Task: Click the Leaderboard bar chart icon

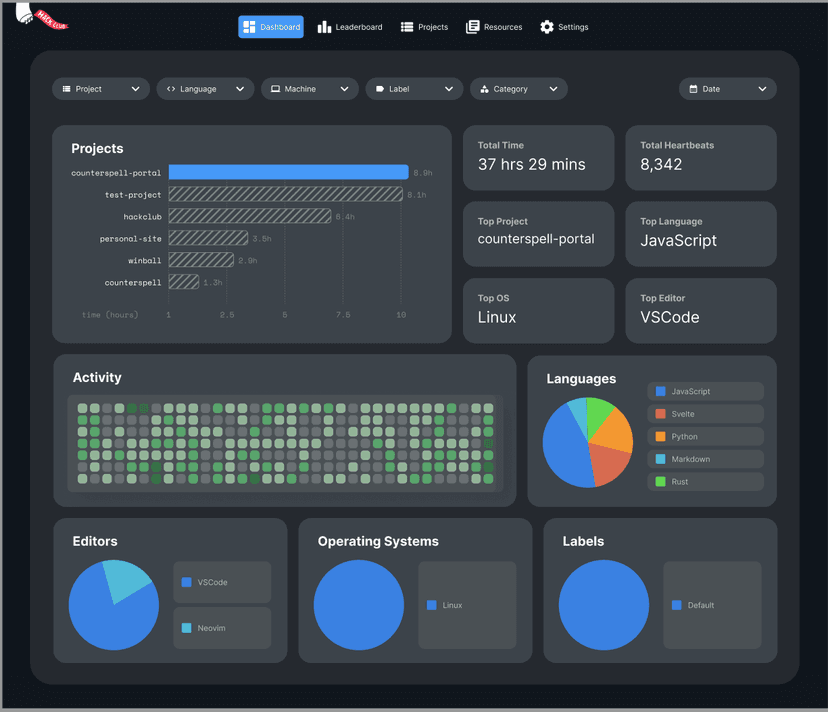Action: (x=324, y=27)
